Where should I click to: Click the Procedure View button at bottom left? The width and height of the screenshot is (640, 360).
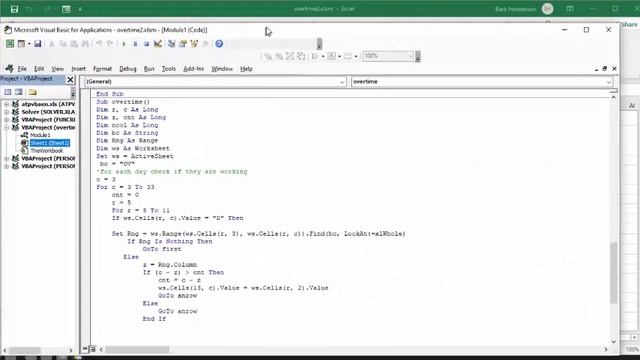(x=85, y=349)
